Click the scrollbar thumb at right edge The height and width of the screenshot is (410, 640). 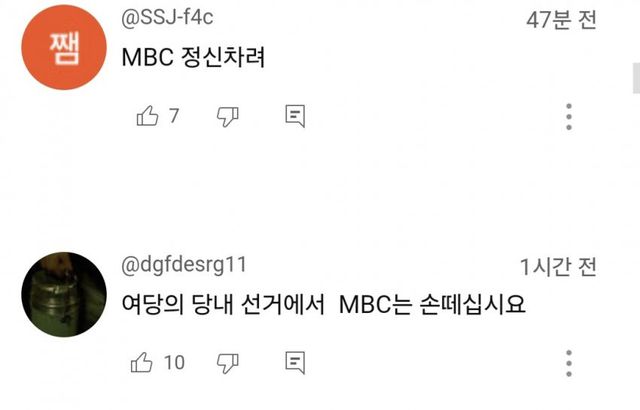click(x=636, y=78)
